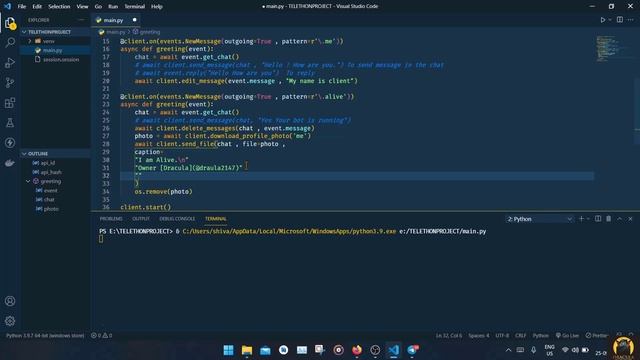The image size is (640, 360).
Task: Open Explorer panel More Actions ellipsis
Action: [81, 20]
